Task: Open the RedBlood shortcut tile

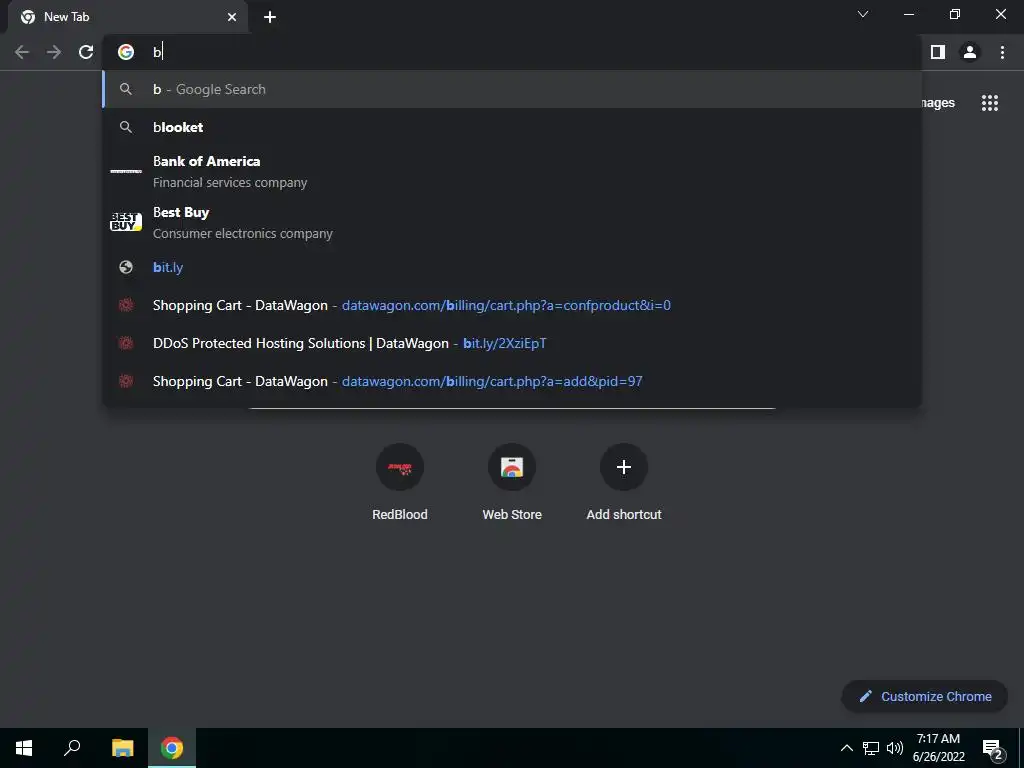Action: tap(400, 483)
